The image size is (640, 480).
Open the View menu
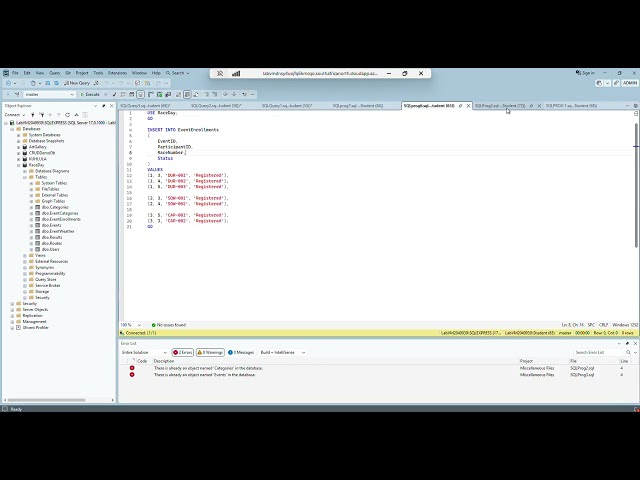(40, 73)
